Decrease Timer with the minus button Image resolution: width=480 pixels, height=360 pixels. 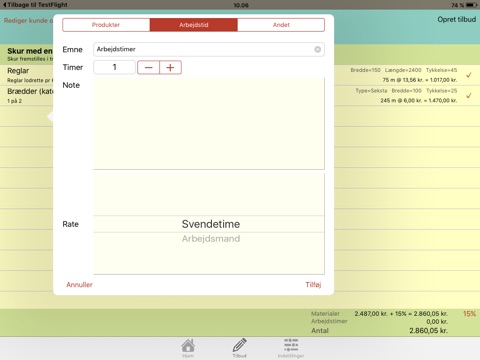149,67
